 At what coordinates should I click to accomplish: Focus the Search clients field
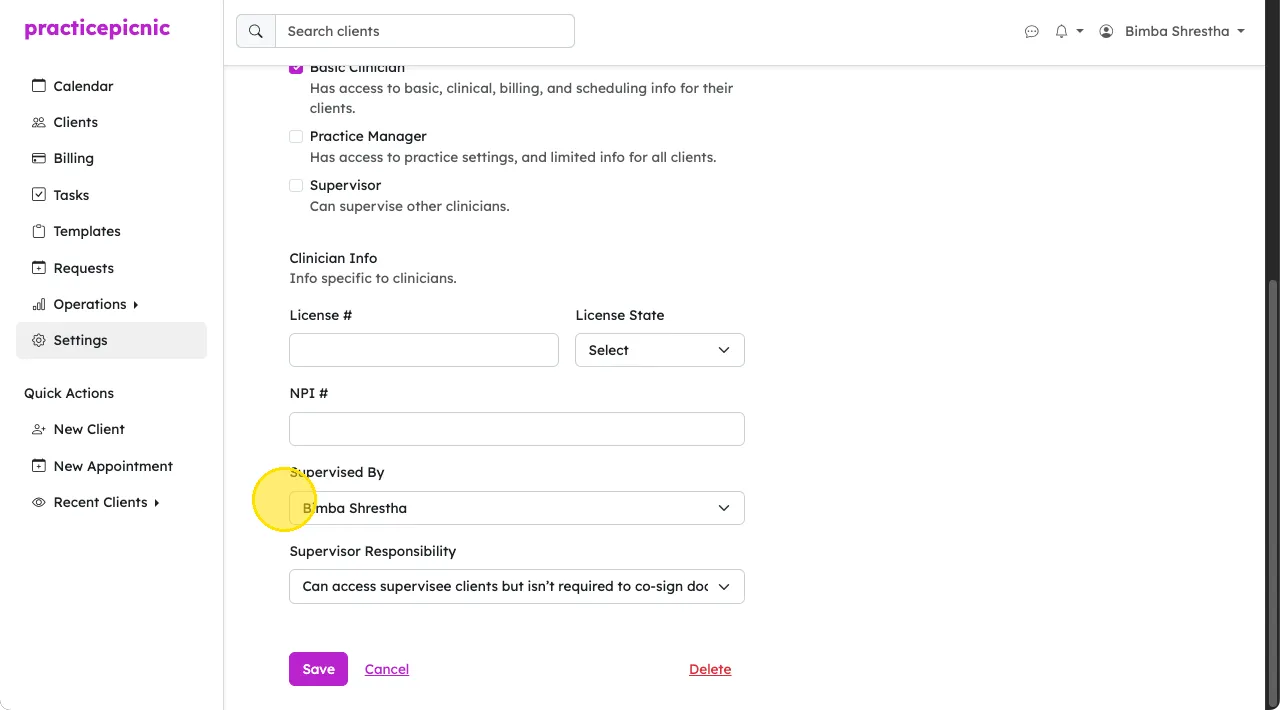tap(425, 31)
